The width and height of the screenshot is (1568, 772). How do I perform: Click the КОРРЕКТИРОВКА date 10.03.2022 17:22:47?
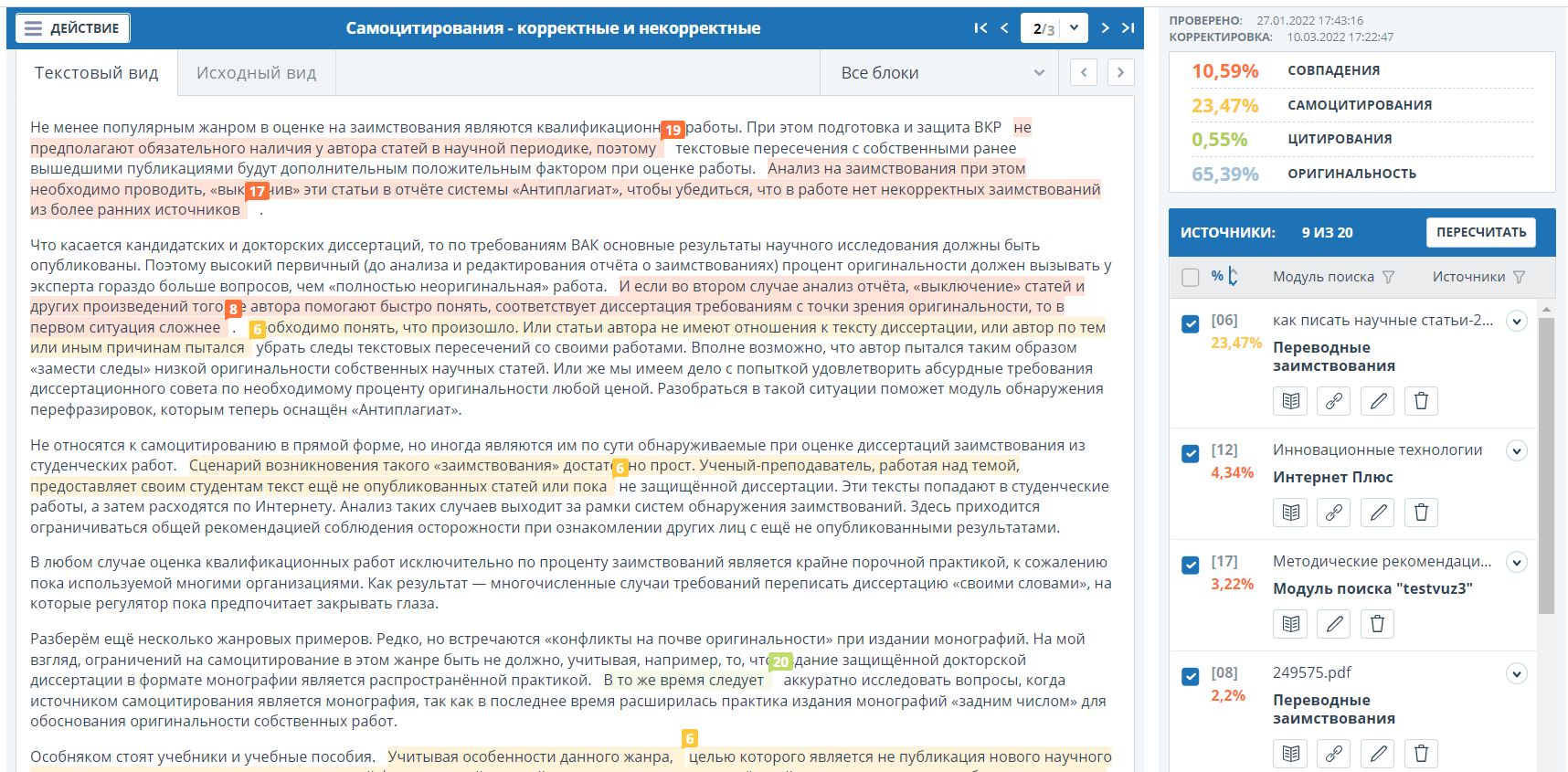tap(1340, 37)
